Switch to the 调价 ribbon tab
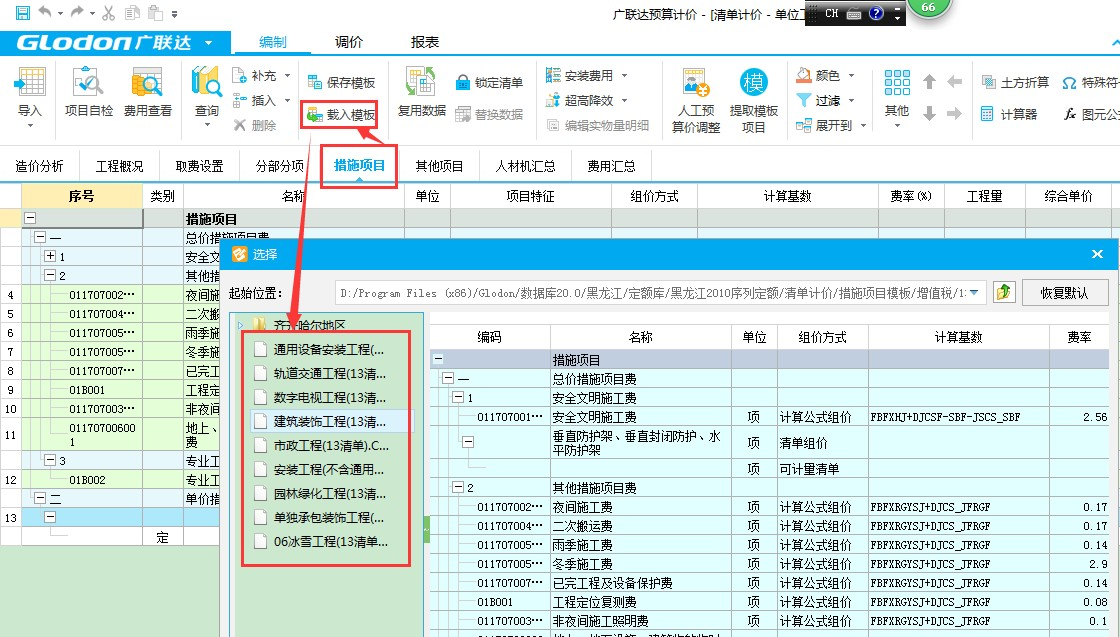The image size is (1120, 637). click(349, 42)
